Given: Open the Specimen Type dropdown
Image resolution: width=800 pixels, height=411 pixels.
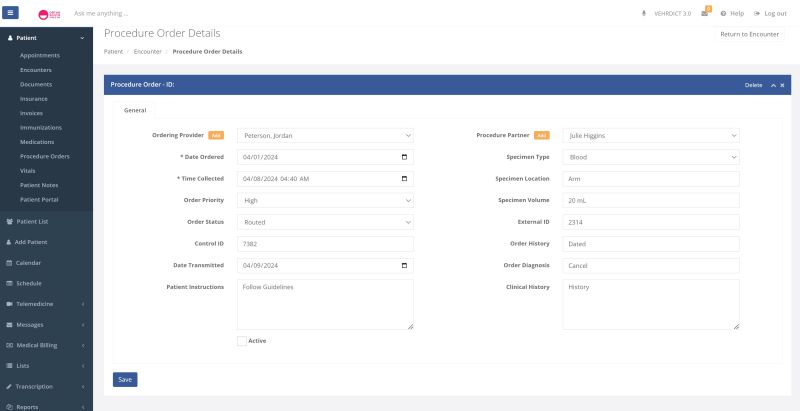Looking at the screenshot, I should (x=651, y=157).
